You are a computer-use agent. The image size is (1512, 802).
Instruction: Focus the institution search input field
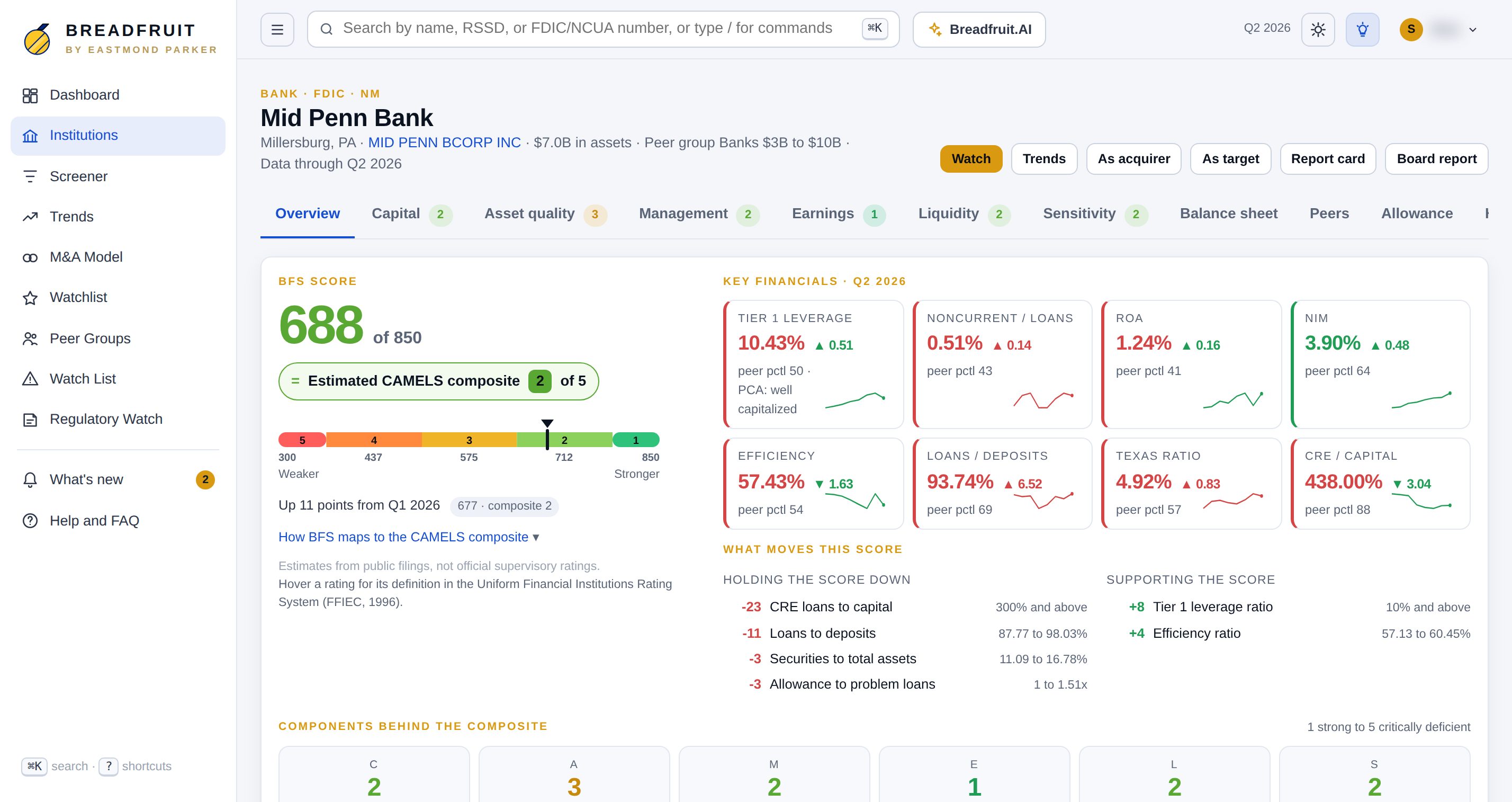[603, 29]
